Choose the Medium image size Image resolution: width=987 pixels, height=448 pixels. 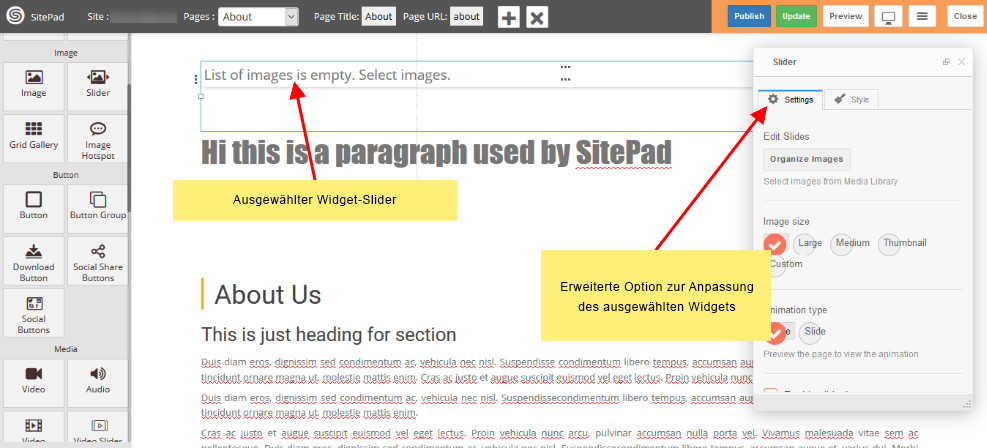850,244
